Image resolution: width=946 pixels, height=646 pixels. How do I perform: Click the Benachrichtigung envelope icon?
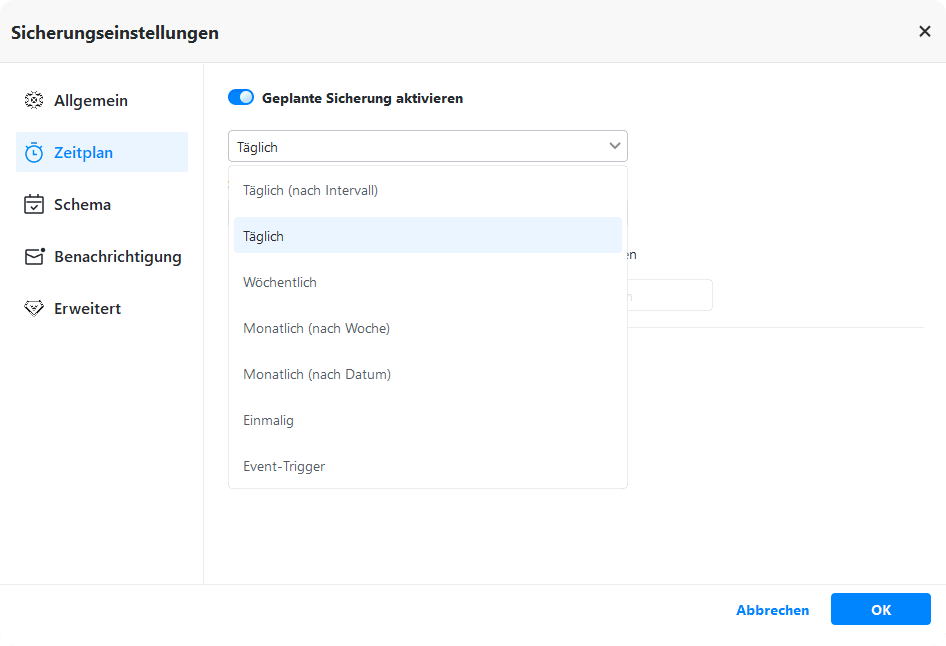(34, 257)
